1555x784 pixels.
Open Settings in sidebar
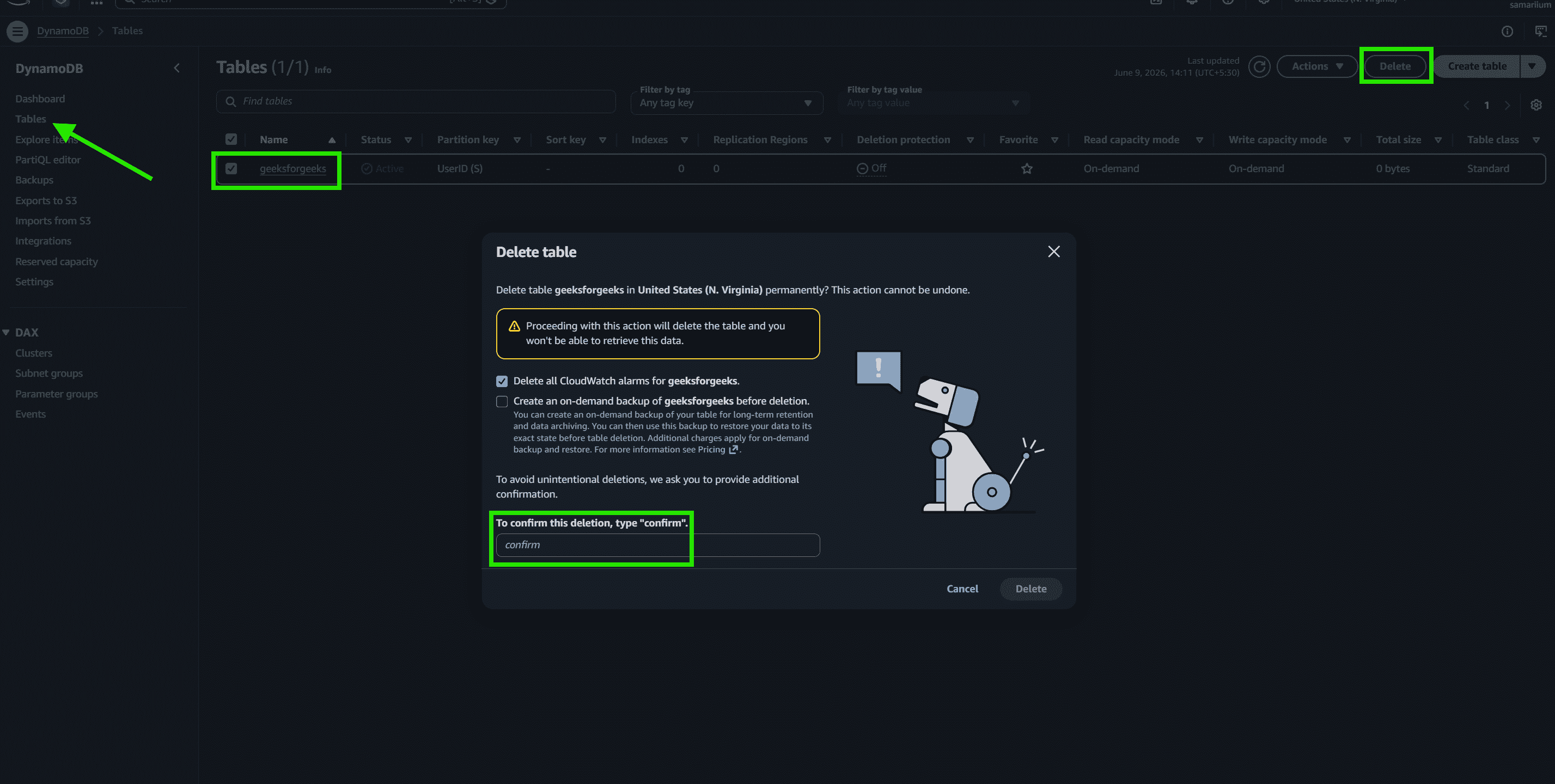coord(34,282)
